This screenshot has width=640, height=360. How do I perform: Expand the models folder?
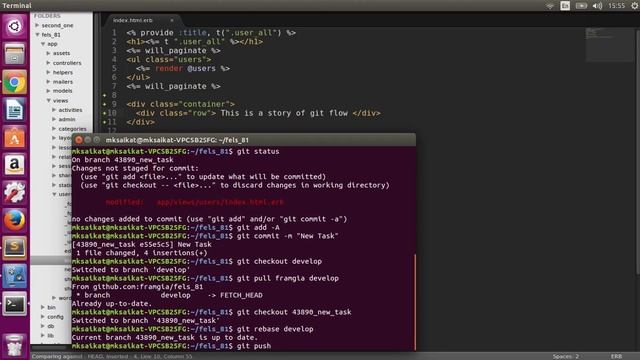[x=48, y=91]
